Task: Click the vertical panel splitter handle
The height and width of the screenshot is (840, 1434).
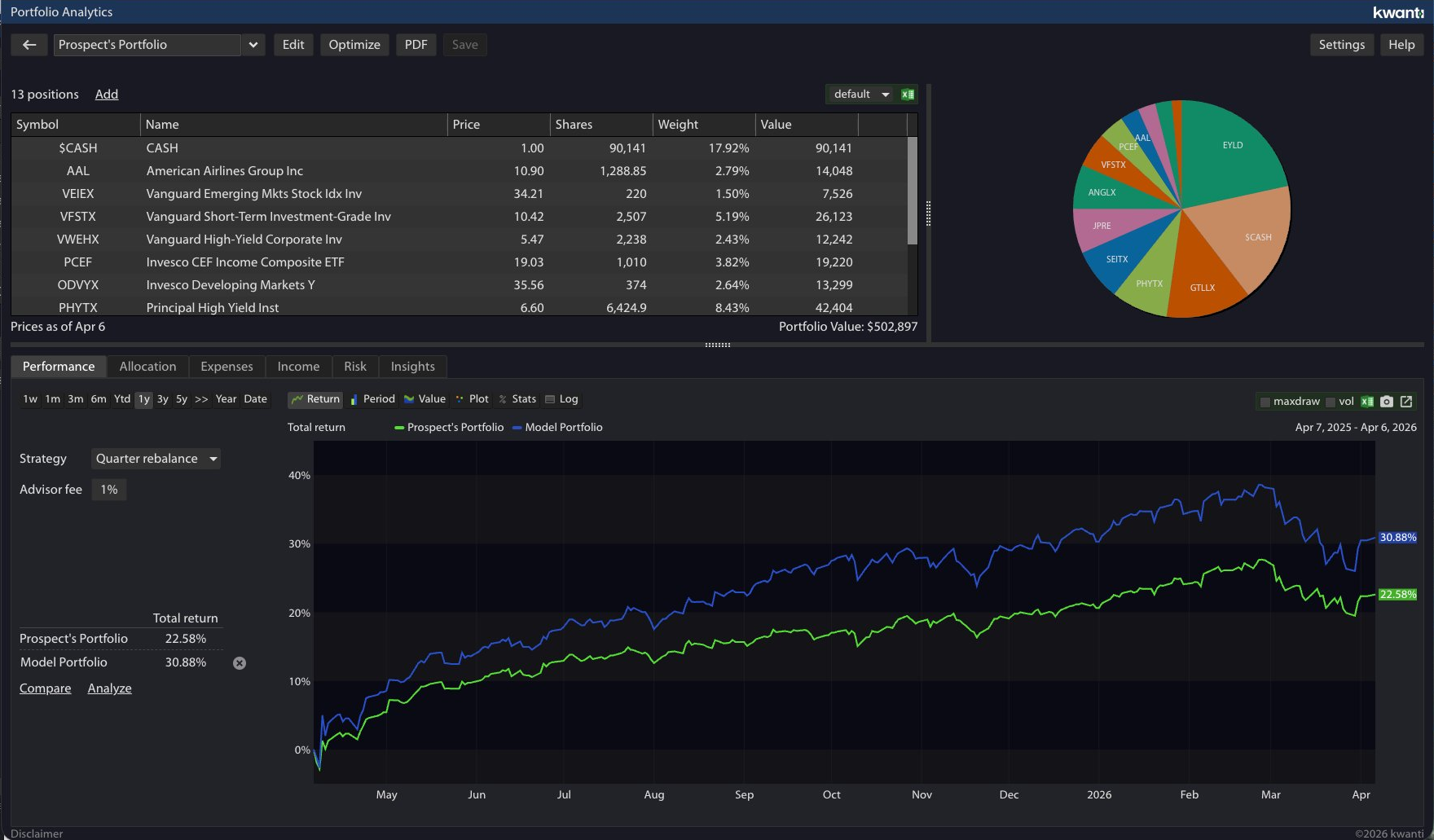Action: click(928, 213)
